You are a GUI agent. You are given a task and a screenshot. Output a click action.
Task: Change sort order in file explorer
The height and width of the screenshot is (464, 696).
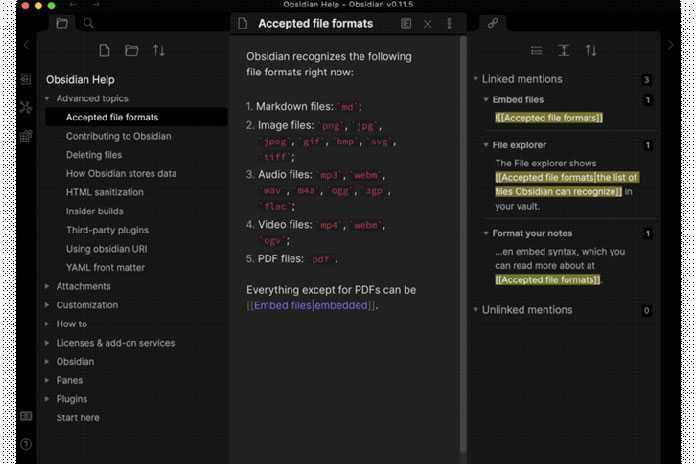pyautogui.click(x=158, y=51)
